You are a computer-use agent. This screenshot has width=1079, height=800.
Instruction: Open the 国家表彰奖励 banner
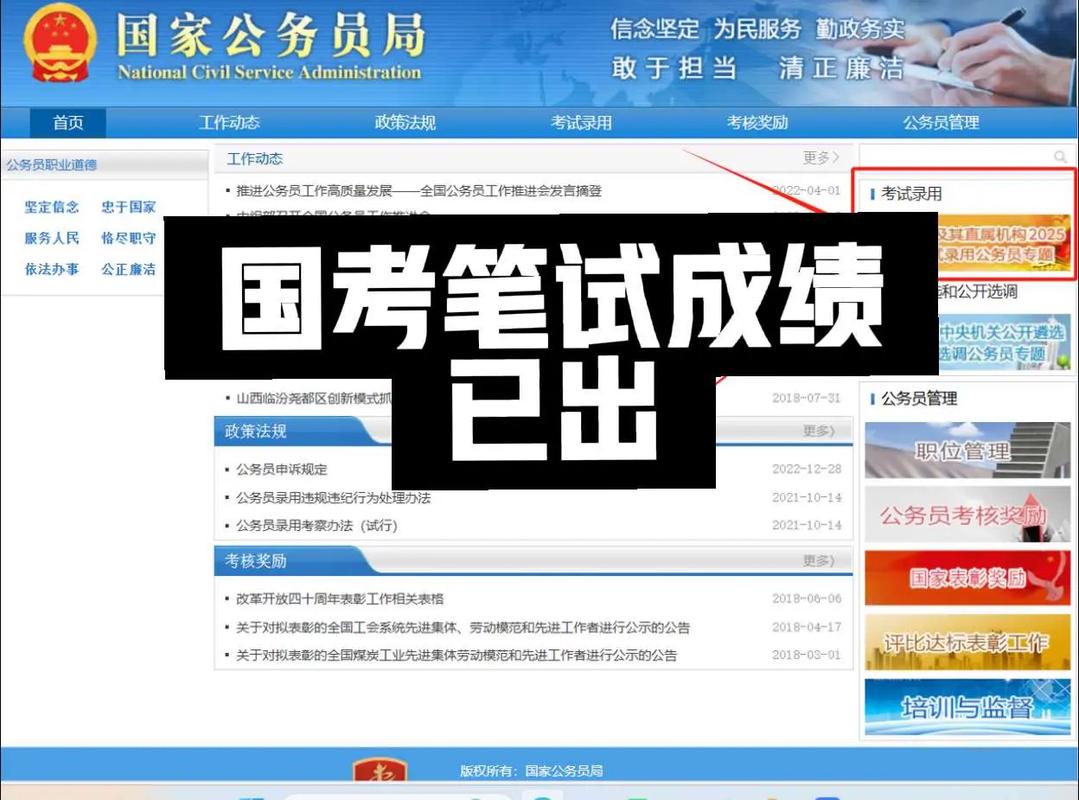coord(965,578)
